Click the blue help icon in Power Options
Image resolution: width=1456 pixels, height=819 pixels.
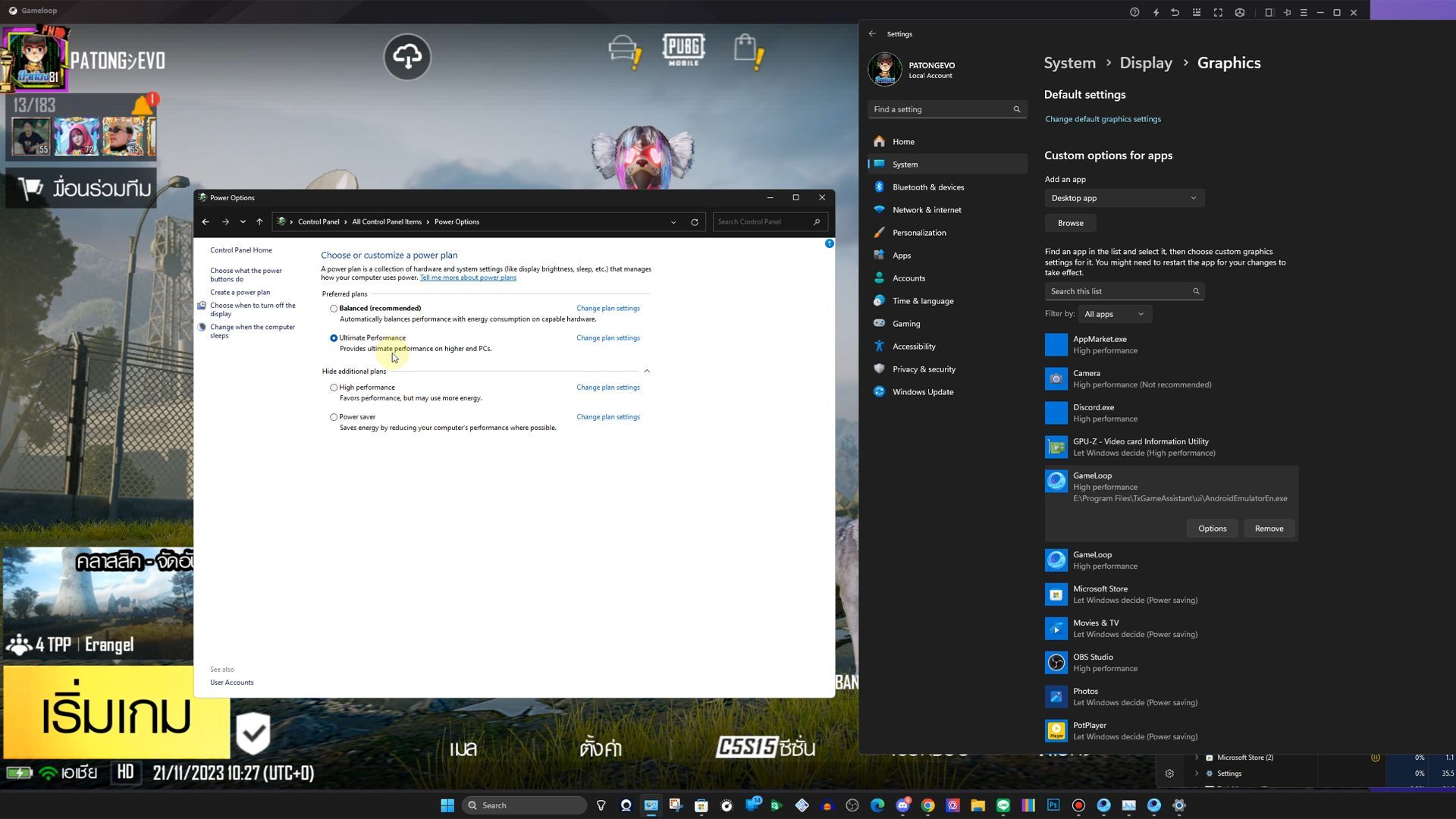click(829, 243)
